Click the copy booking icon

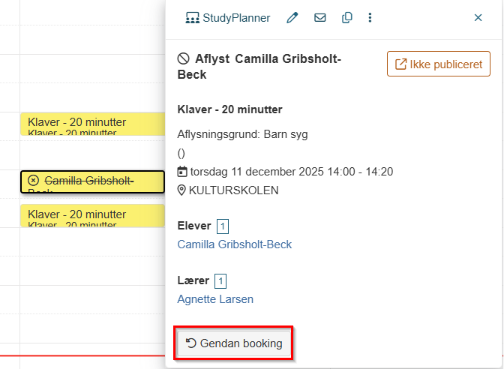point(347,18)
